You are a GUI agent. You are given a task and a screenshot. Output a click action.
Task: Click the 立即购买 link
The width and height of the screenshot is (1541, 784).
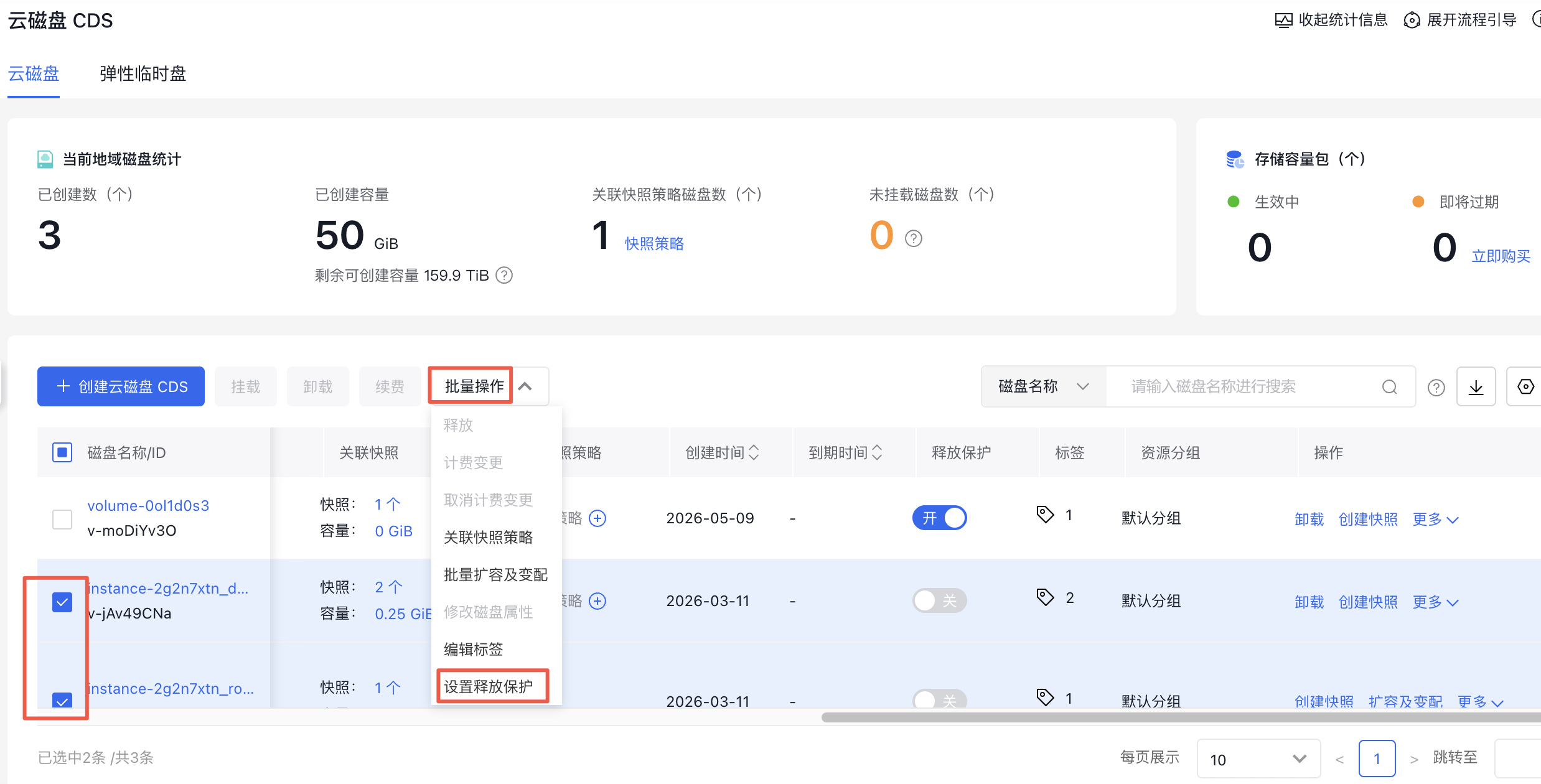1501,256
